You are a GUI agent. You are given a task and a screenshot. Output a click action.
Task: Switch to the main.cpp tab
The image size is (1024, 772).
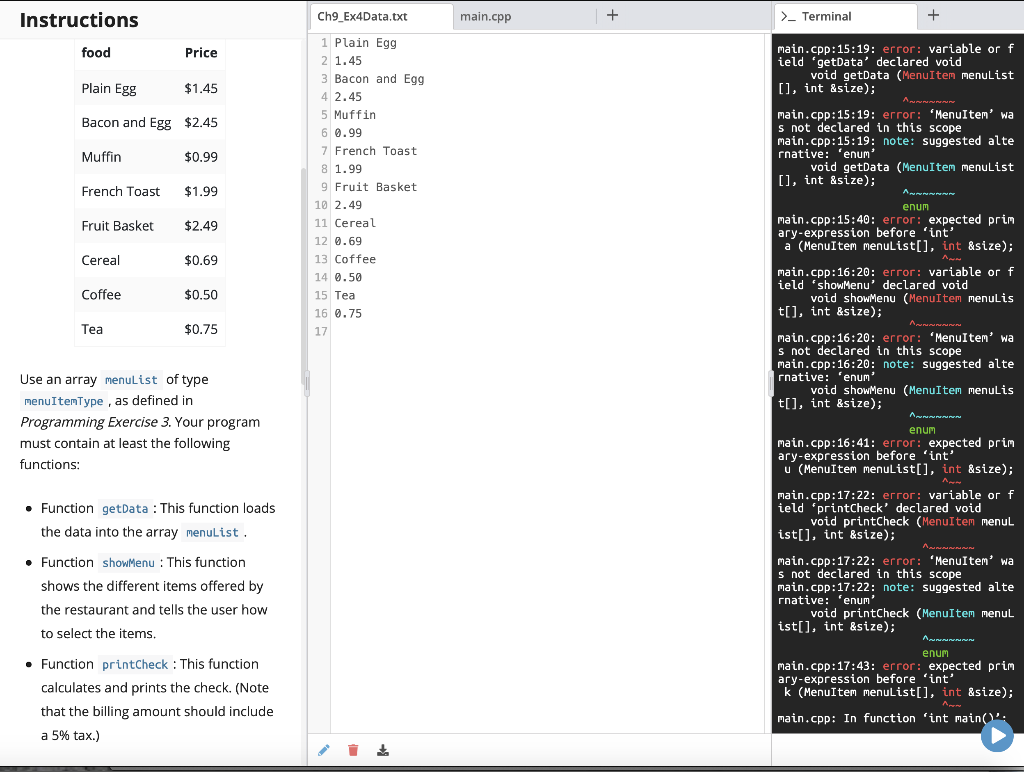(x=486, y=16)
